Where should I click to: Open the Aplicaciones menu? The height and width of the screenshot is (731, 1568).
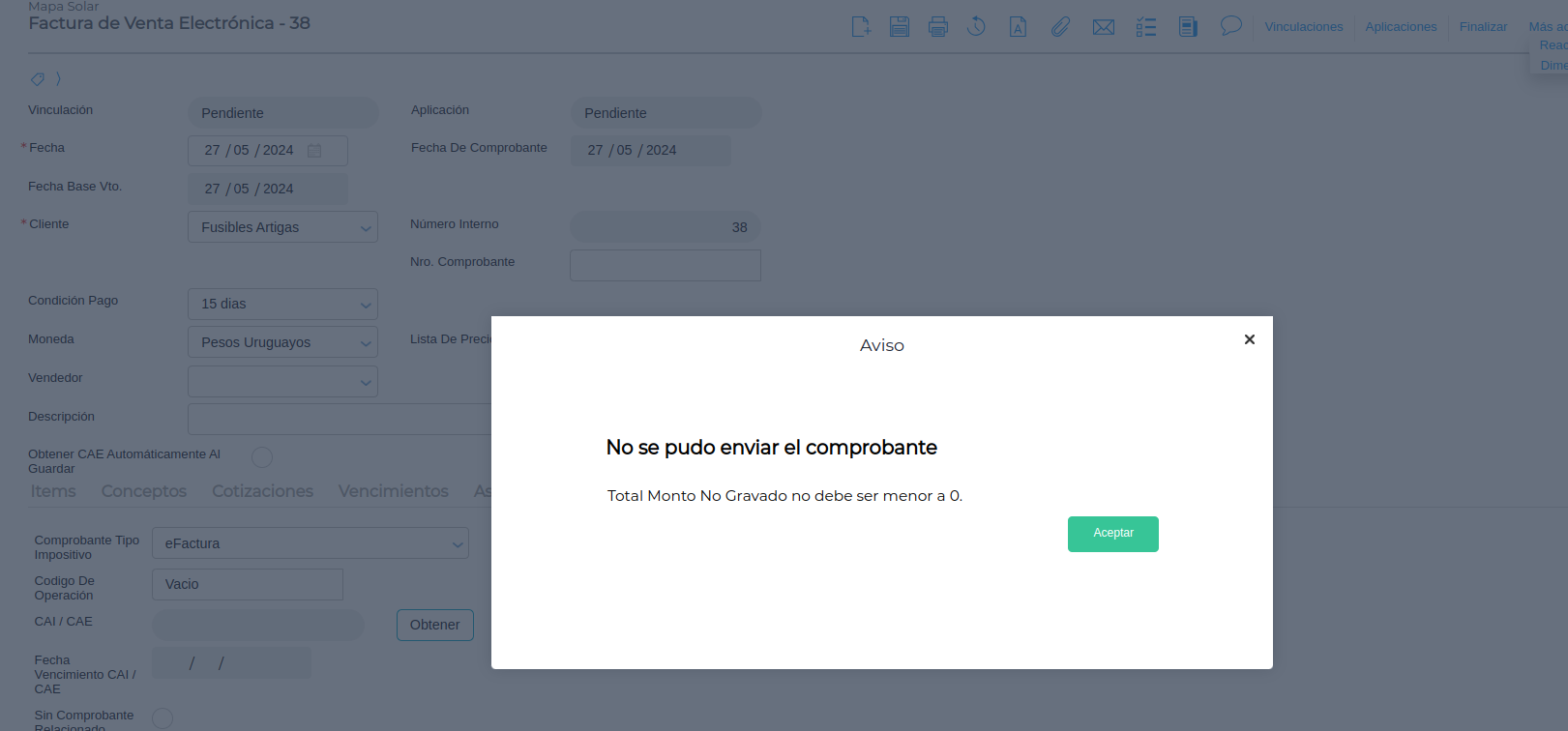[1401, 27]
